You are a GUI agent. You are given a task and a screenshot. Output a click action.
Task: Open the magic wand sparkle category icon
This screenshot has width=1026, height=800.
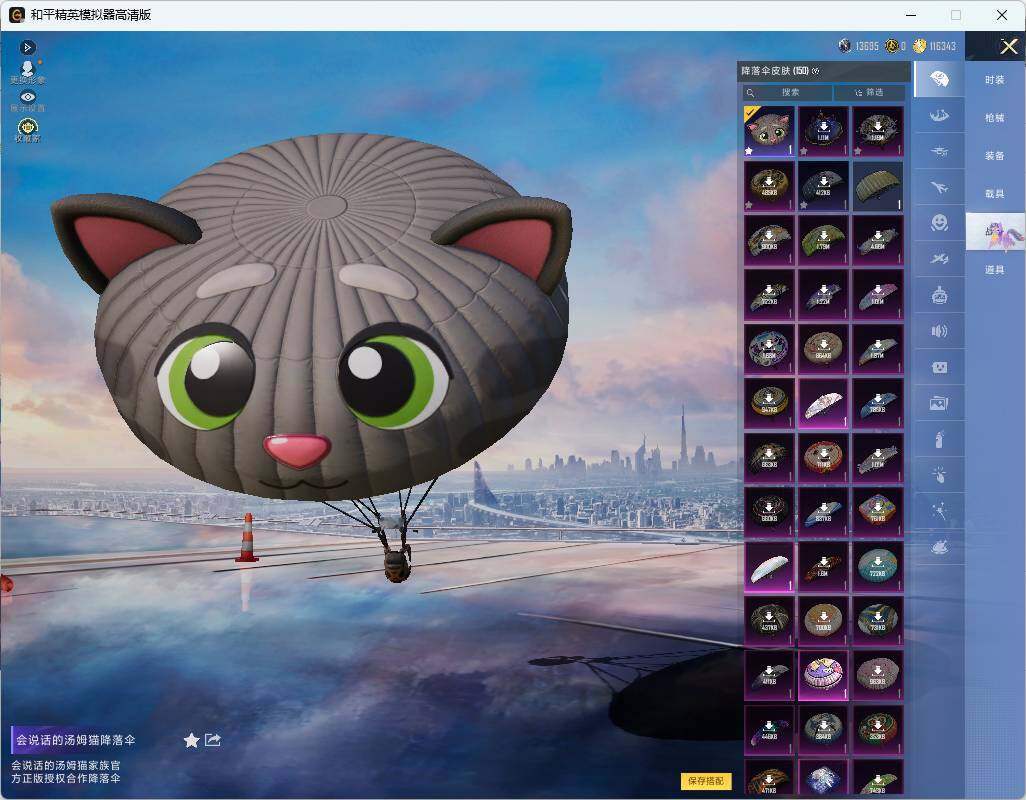click(x=939, y=511)
